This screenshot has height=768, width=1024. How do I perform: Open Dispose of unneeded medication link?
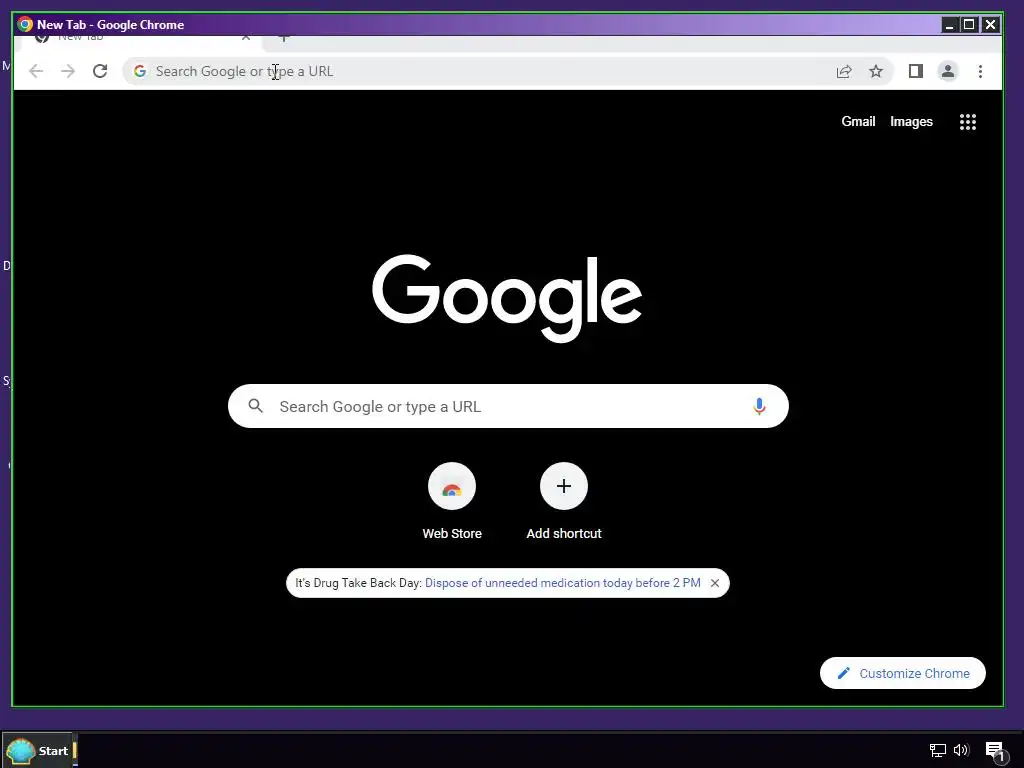(x=563, y=583)
